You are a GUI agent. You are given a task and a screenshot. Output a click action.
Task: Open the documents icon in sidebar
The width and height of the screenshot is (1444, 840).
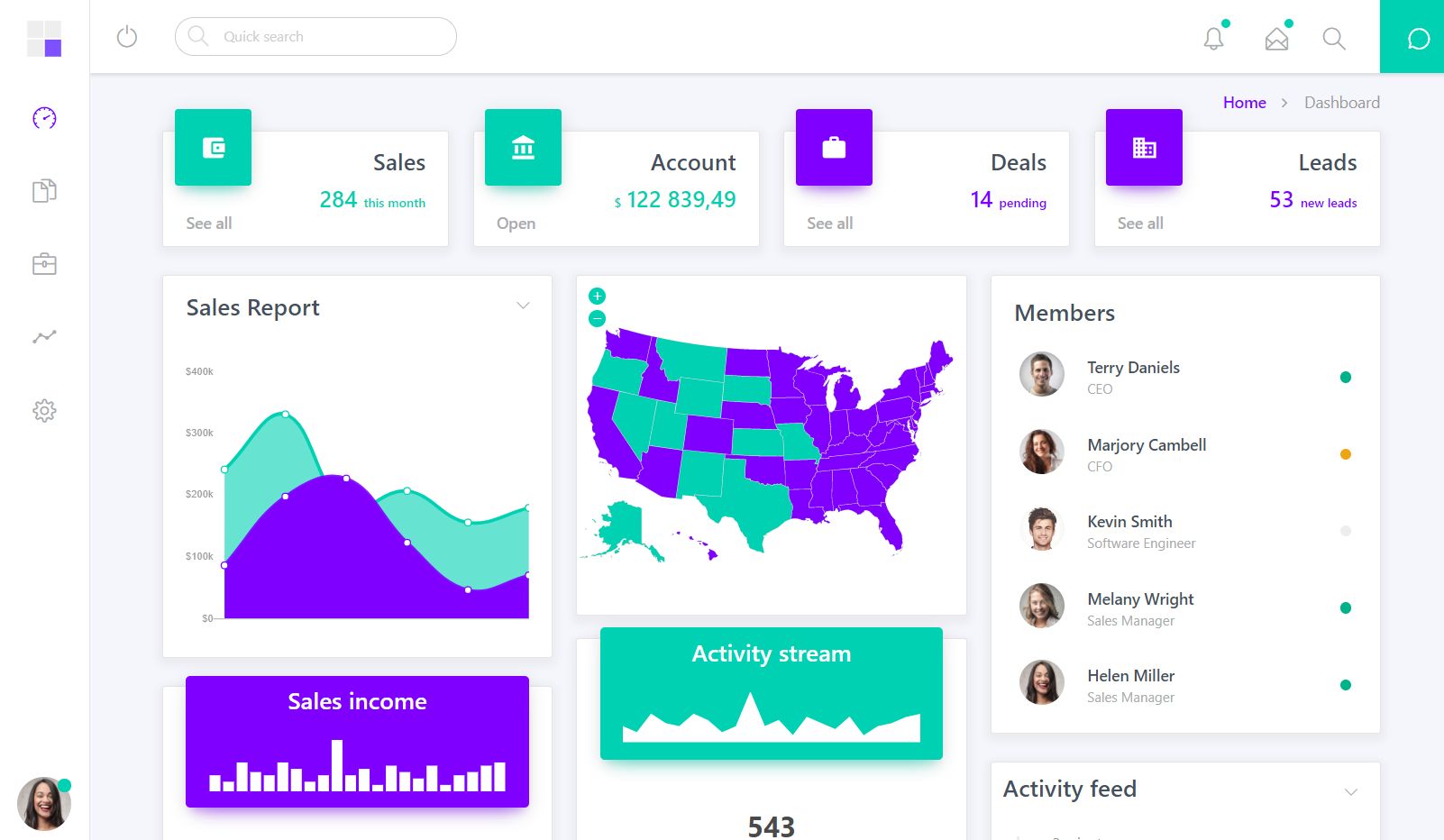pyautogui.click(x=44, y=190)
